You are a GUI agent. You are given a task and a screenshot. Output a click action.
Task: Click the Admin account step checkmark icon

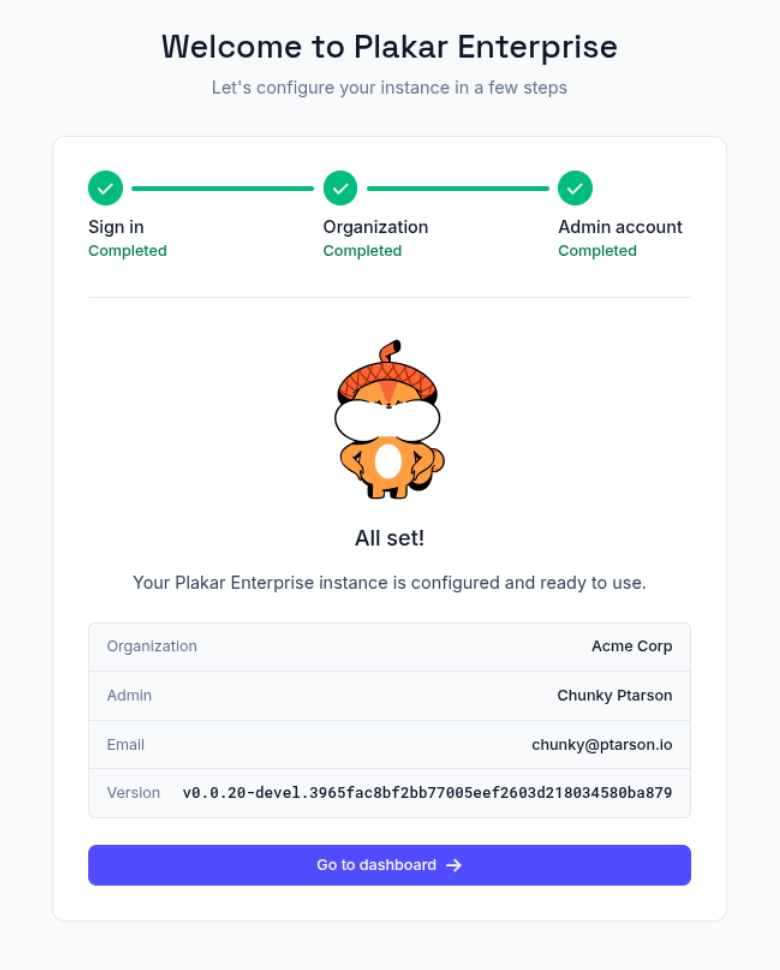pos(575,188)
